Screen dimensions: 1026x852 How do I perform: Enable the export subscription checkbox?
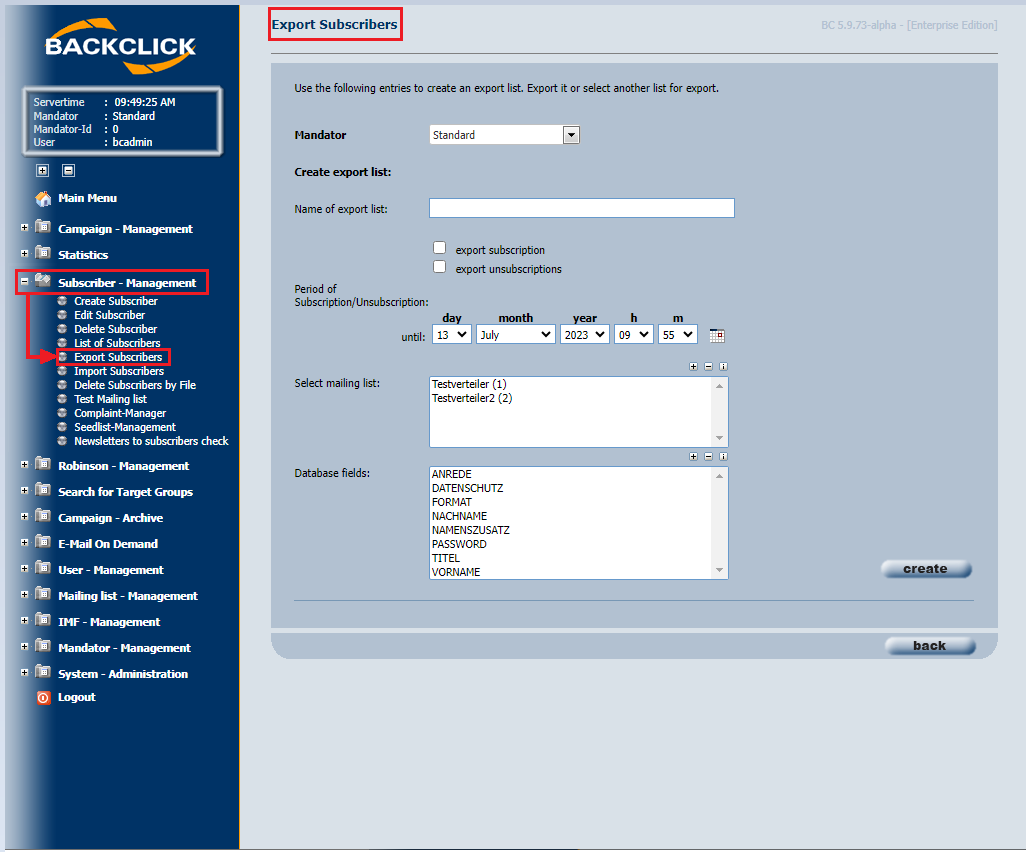click(x=440, y=248)
